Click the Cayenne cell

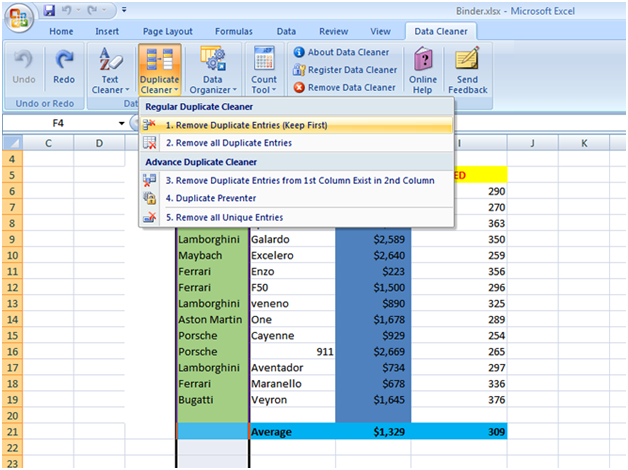[x=292, y=335]
